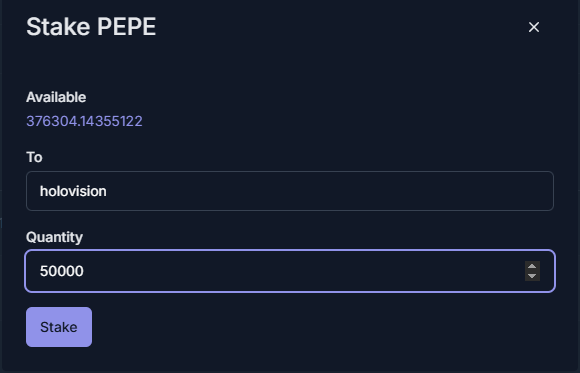580x373 pixels.
Task: Decrease quantity with the down arrow
Action: coord(532,276)
